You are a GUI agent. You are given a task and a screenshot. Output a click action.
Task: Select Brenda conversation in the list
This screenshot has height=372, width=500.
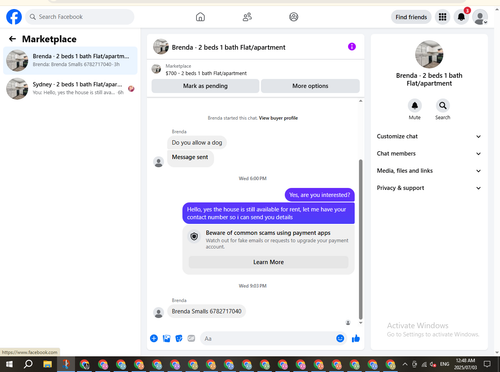(70, 61)
